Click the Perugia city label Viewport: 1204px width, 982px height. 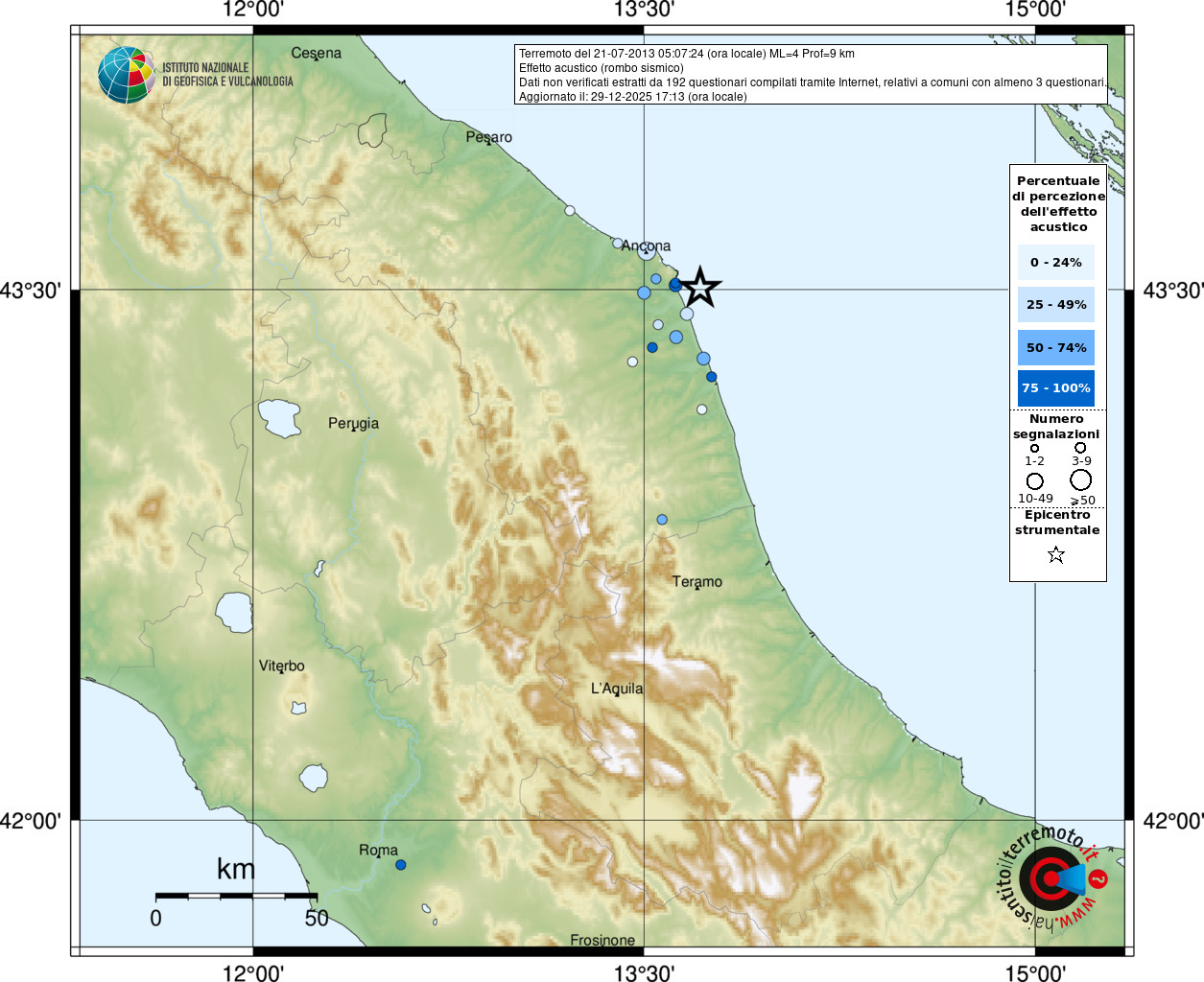click(x=353, y=424)
